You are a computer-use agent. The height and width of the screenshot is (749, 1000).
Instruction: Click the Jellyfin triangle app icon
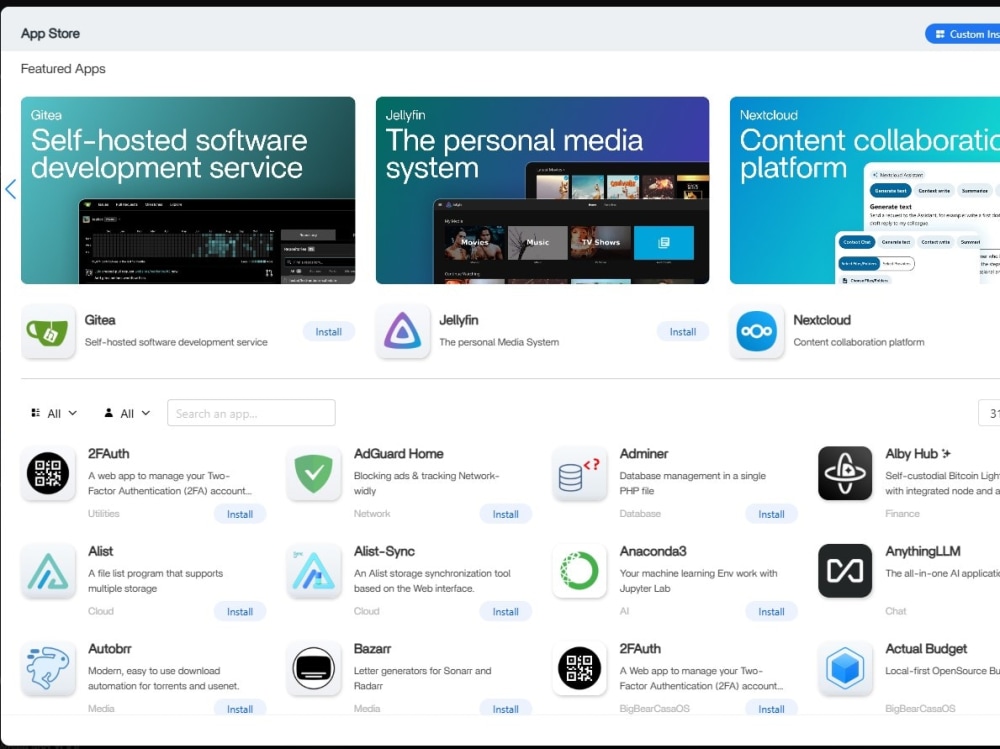[x=402, y=331]
